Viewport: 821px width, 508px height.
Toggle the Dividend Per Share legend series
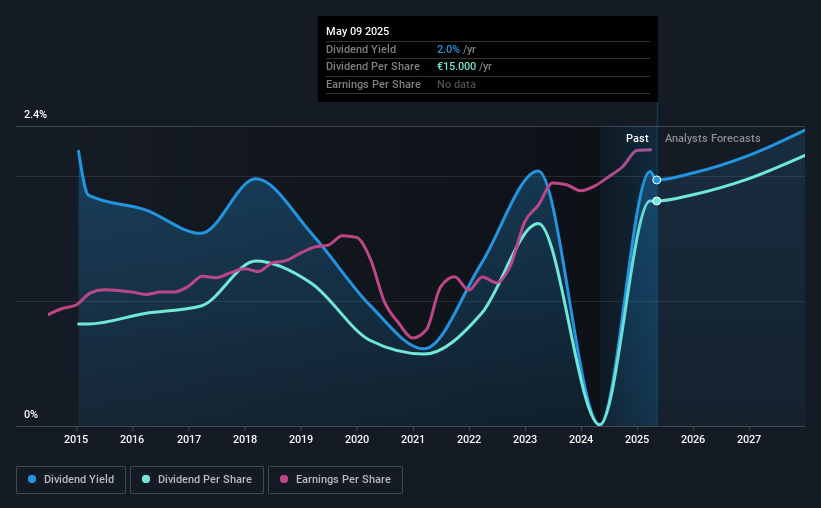pos(197,480)
